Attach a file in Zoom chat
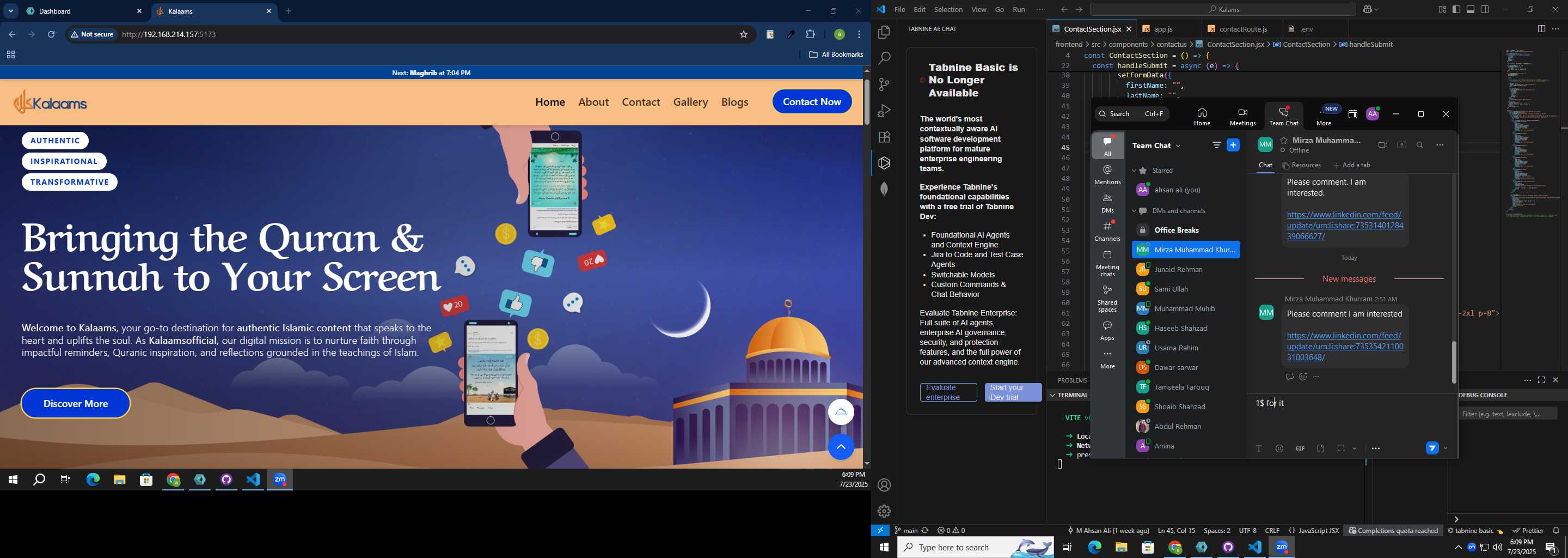1568x558 pixels. click(x=1320, y=449)
